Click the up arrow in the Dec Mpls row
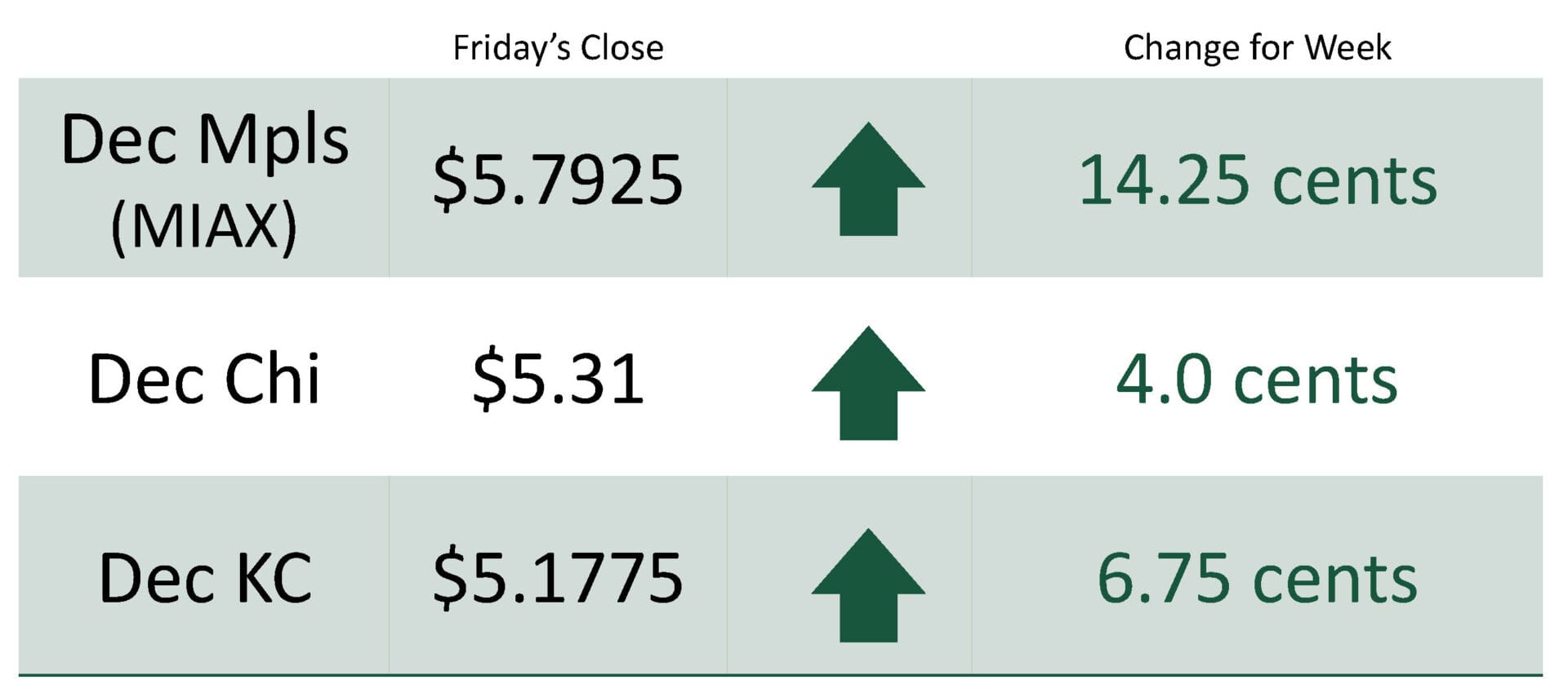The height and width of the screenshot is (689, 1568). (x=868, y=180)
